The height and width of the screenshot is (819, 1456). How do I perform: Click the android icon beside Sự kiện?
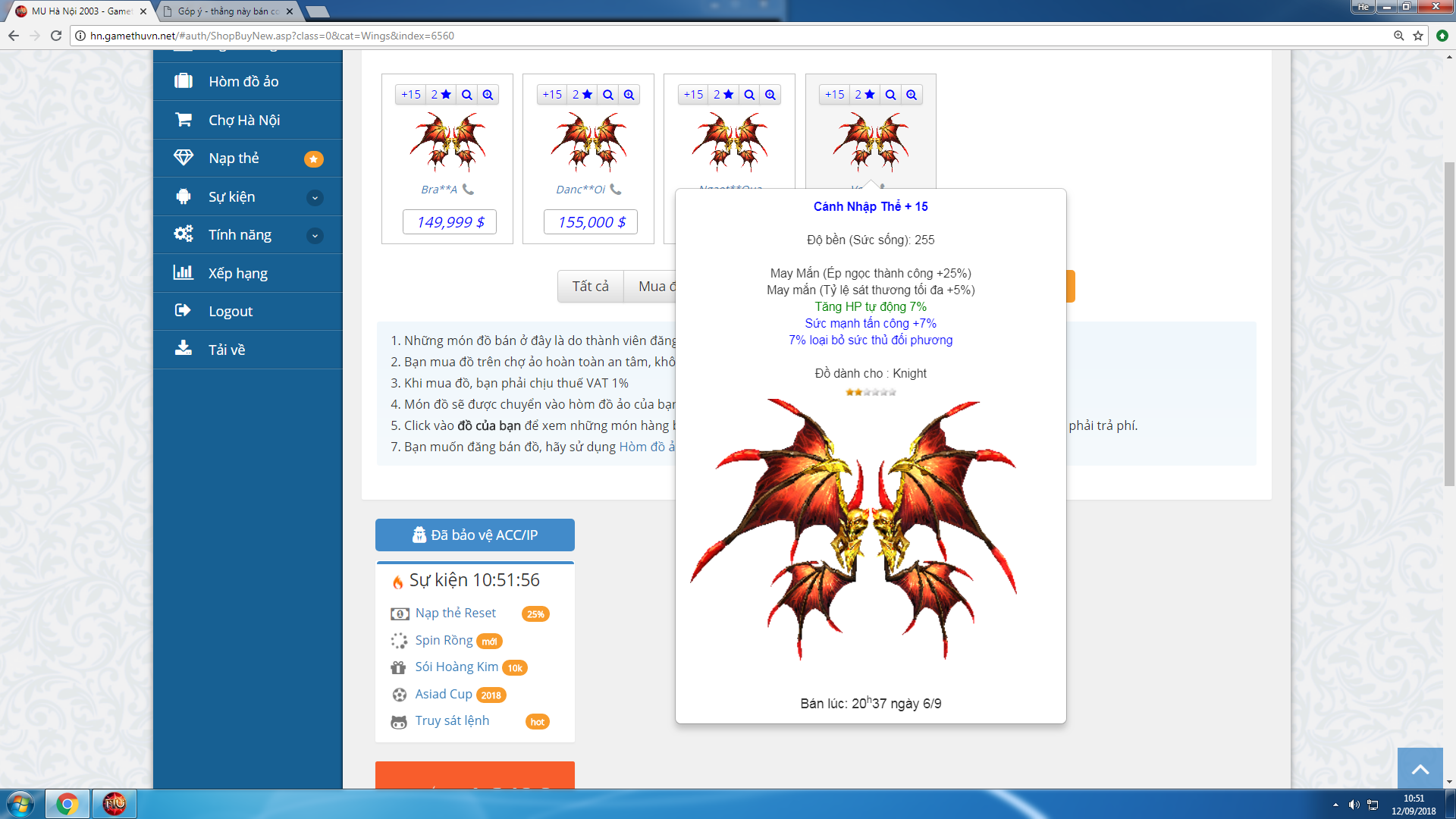183,196
